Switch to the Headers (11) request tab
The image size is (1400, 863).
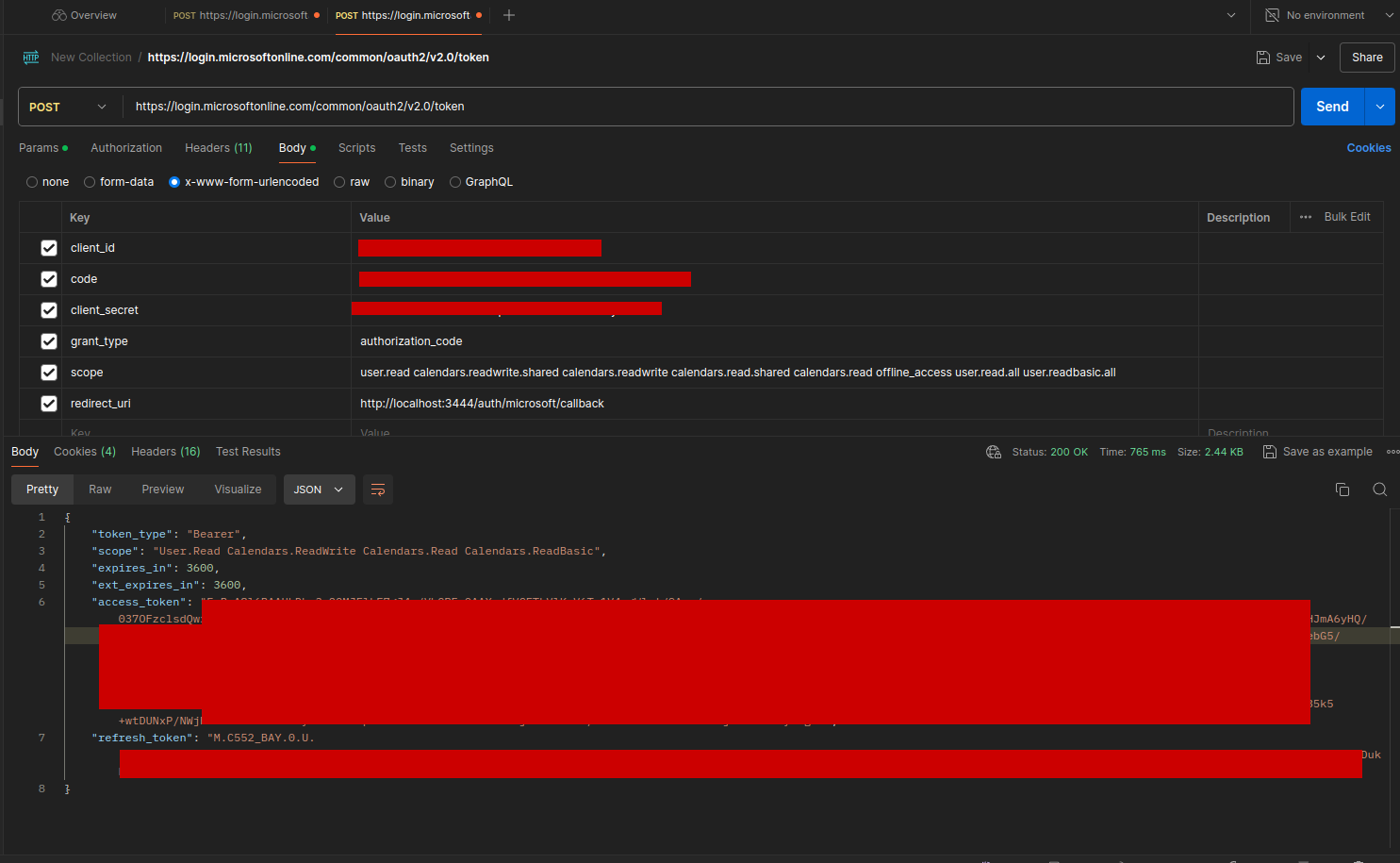[x=219, y=148]
